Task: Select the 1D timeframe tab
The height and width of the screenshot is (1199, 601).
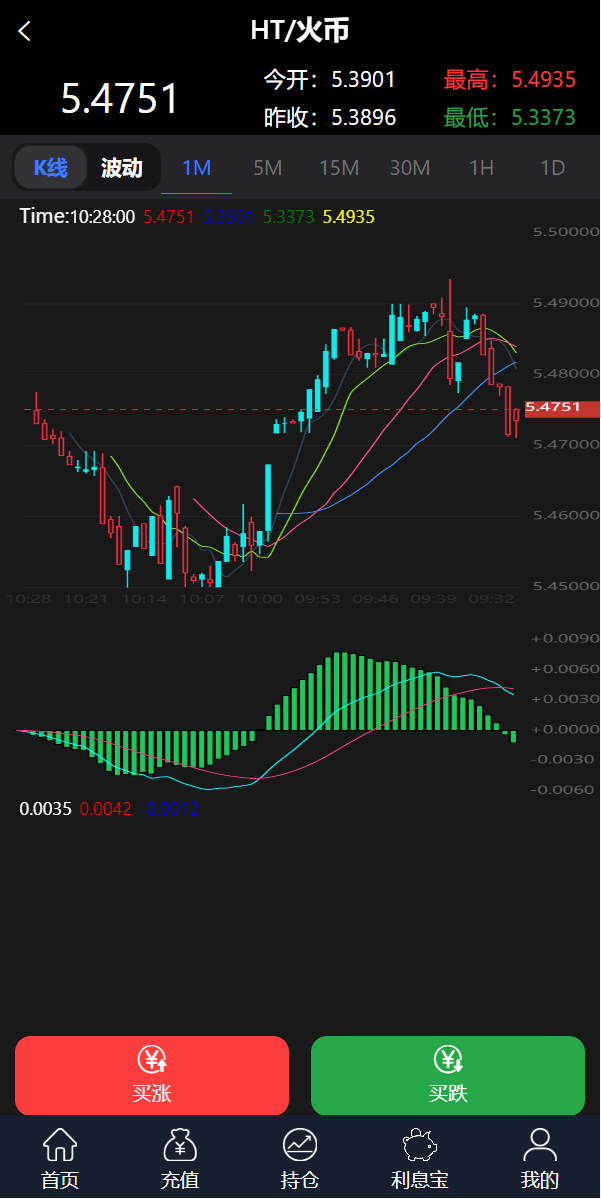Action: pyautogui.click(x=552, y=168)
